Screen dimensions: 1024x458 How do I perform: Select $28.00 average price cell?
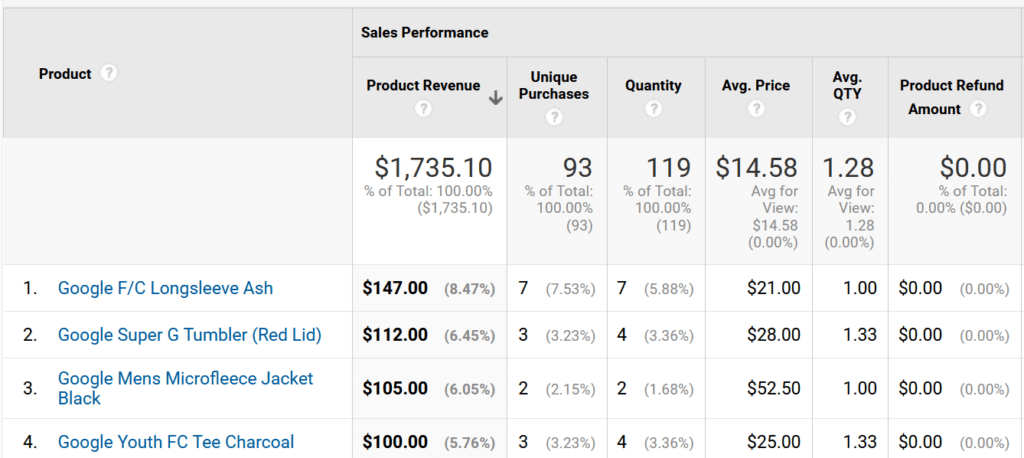pos(774,335)
